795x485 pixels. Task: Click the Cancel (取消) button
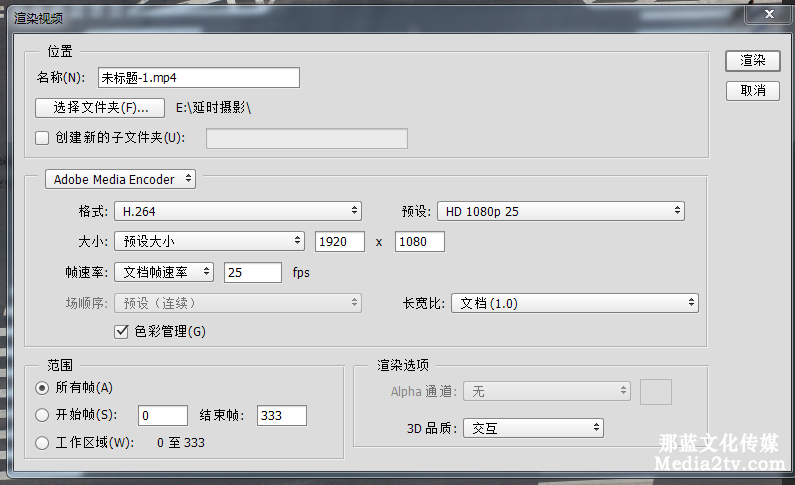(752, 91)
